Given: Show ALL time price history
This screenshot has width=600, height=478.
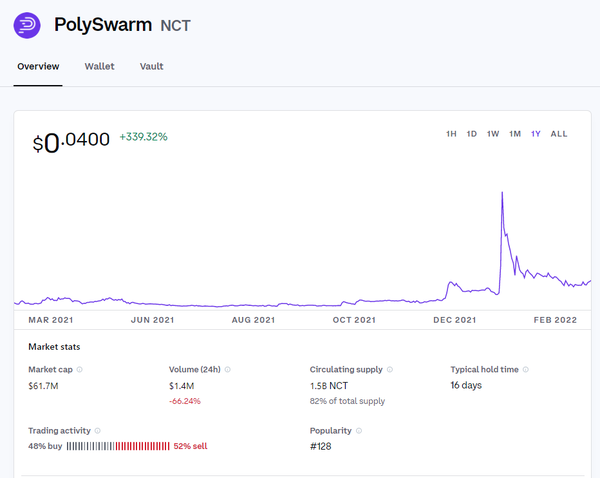Looking at the screenshot, I should [x=559, y=134].
